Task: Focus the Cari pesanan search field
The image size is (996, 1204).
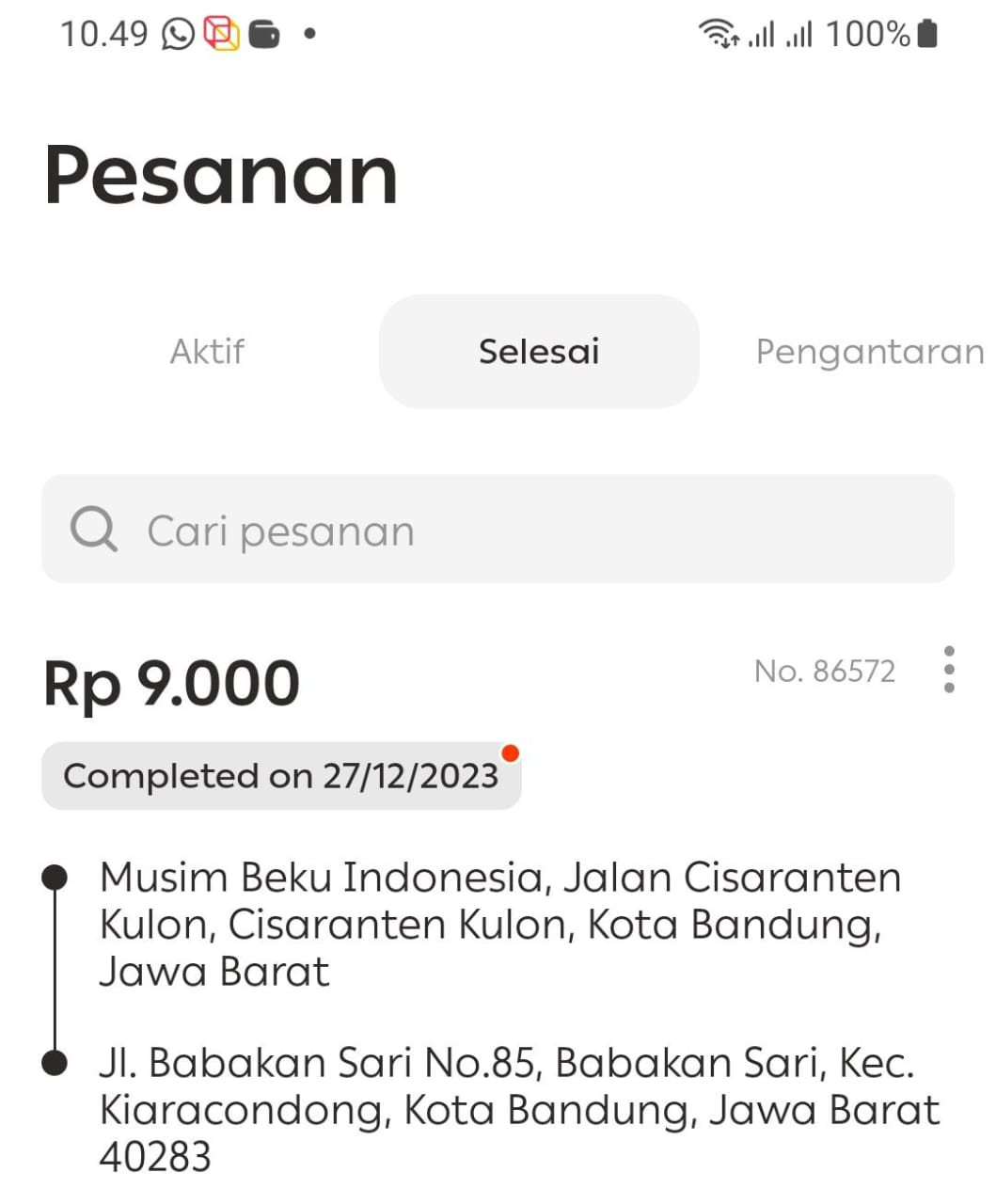Action: click(527, 530)
